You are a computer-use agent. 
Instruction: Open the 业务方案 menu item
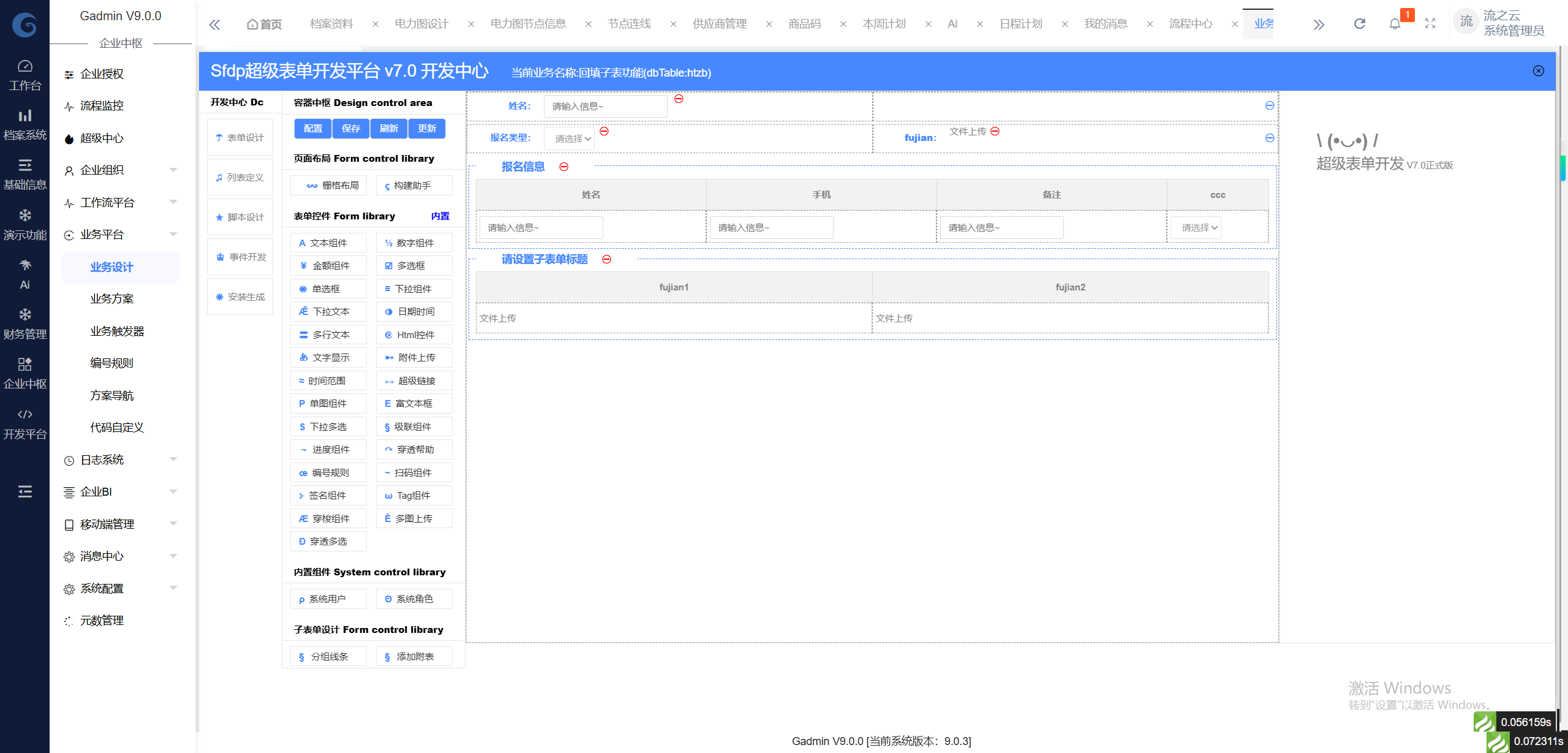tap(112, 299)
